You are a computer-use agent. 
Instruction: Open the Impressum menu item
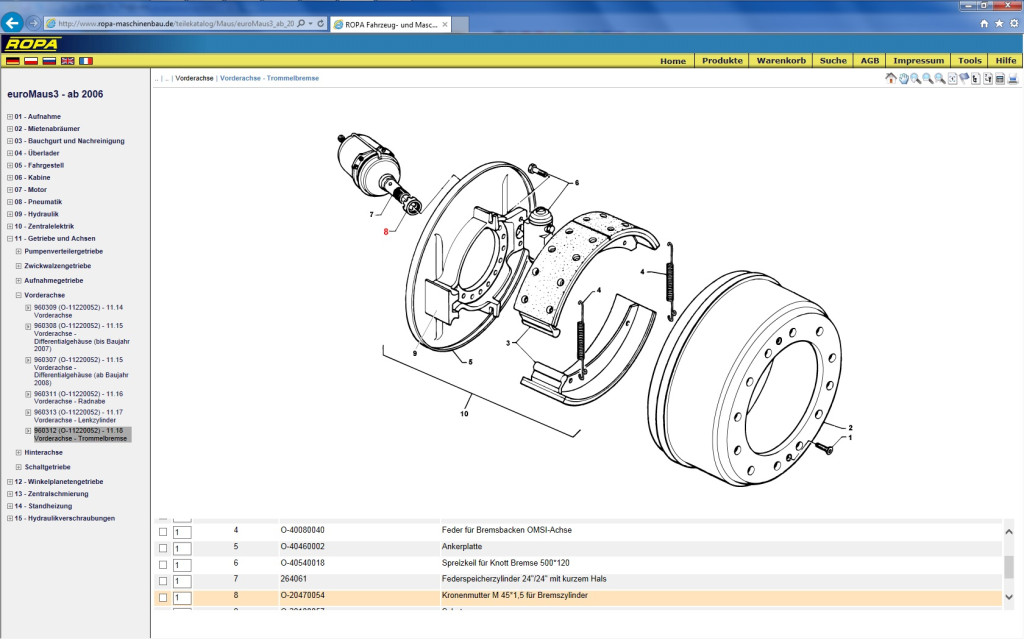(919, 61)
